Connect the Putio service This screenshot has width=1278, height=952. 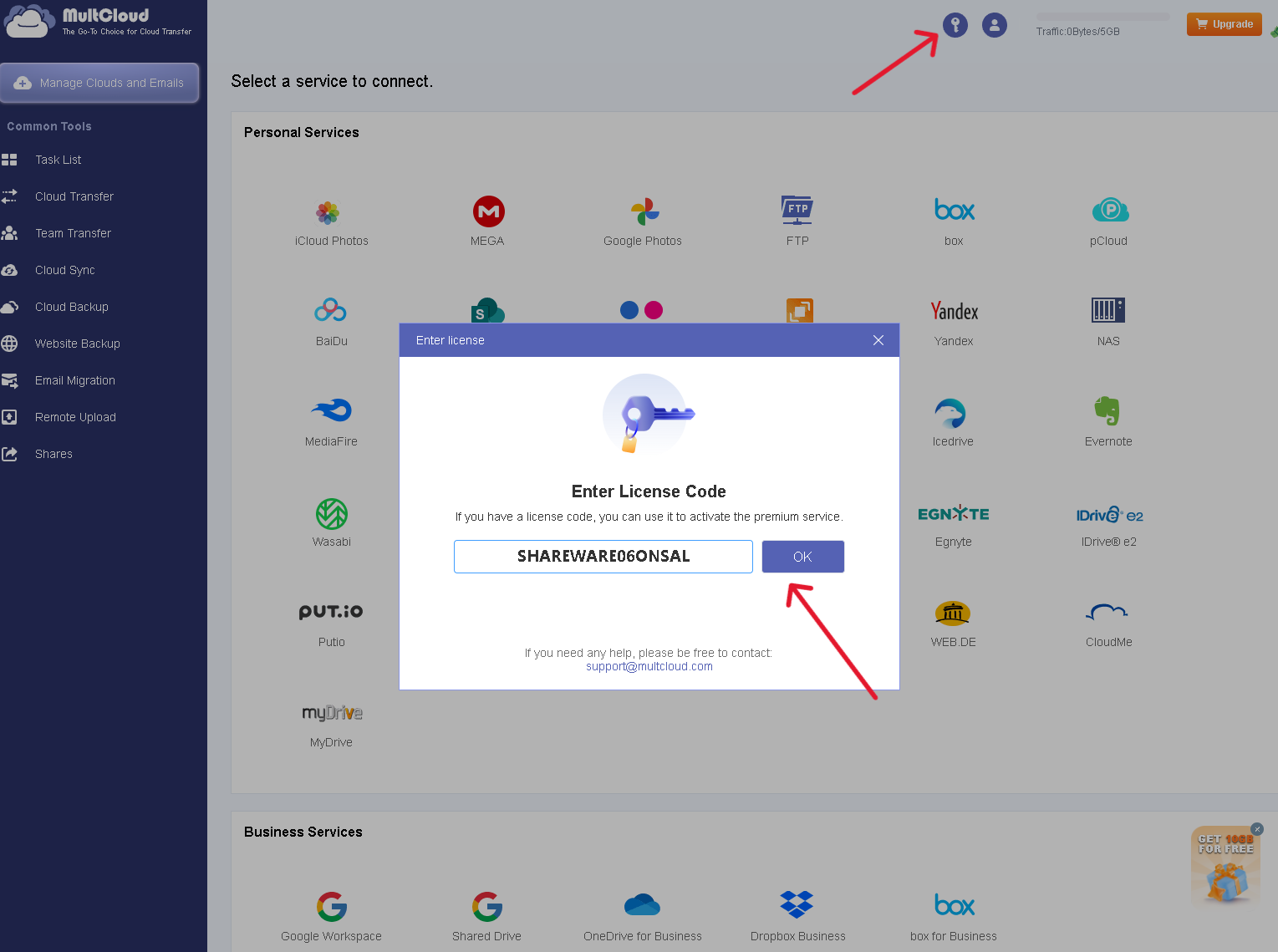(331, 612)
